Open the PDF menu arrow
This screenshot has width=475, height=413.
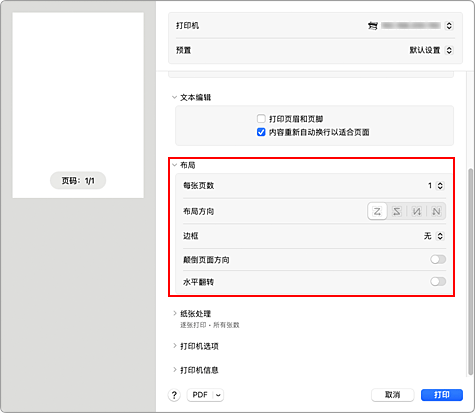click(218, 395)
